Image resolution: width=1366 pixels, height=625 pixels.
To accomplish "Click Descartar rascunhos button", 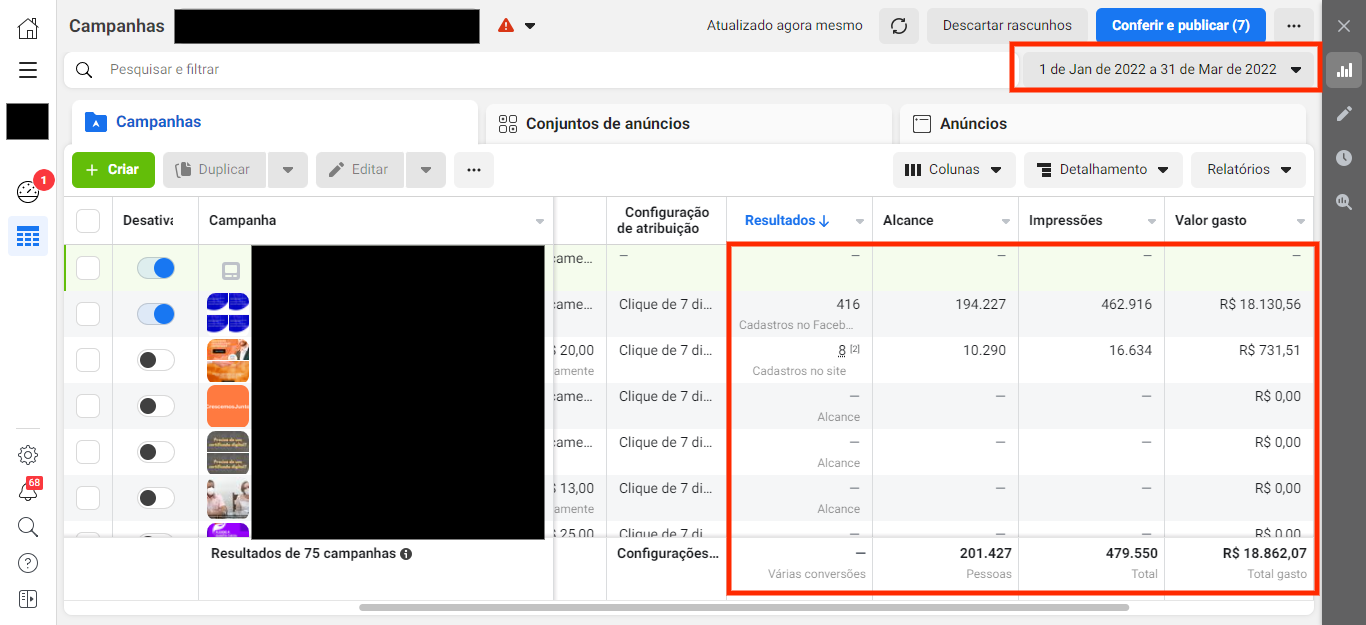I will tap(1007, 26).
